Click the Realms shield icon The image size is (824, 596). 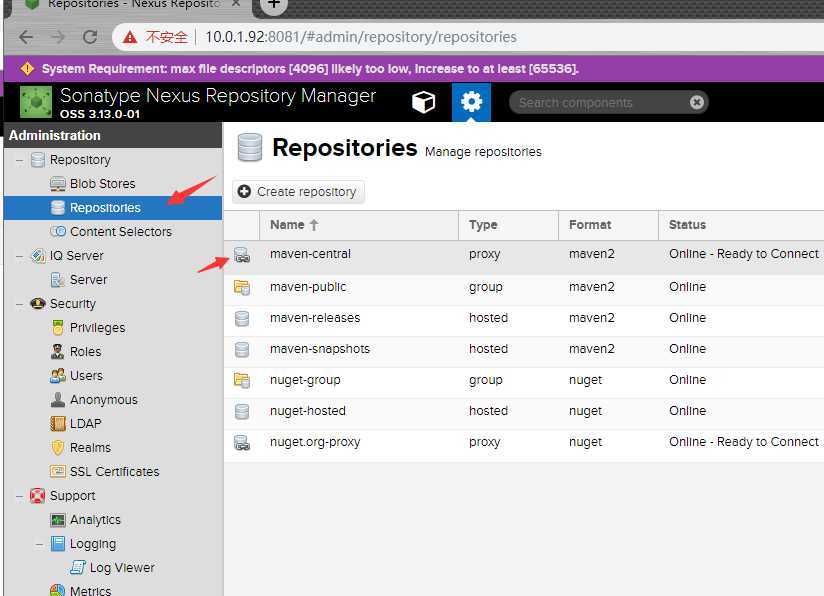click(58, 447)
